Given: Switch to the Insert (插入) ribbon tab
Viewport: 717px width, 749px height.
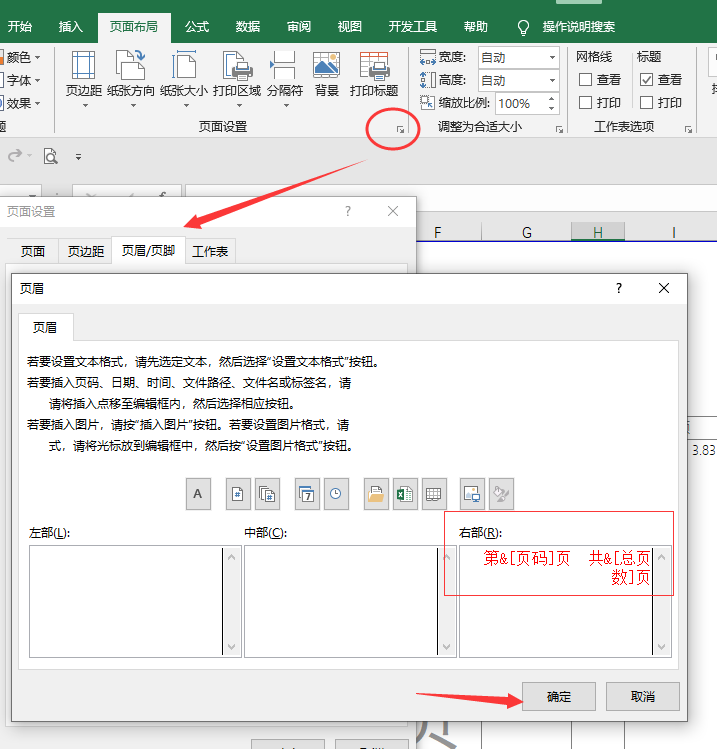Looking at the screenshot, I should (71, 27).
